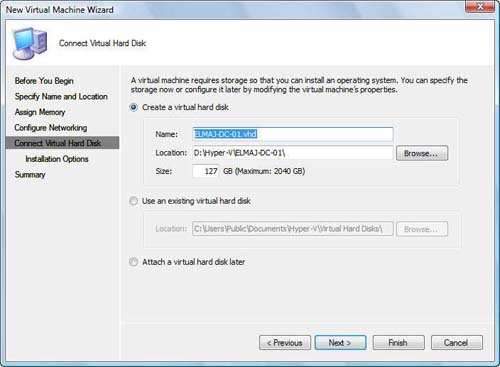Go to Specify Name and Location step
The height and width of the screenshot is (367, 500).
point(61,97)
